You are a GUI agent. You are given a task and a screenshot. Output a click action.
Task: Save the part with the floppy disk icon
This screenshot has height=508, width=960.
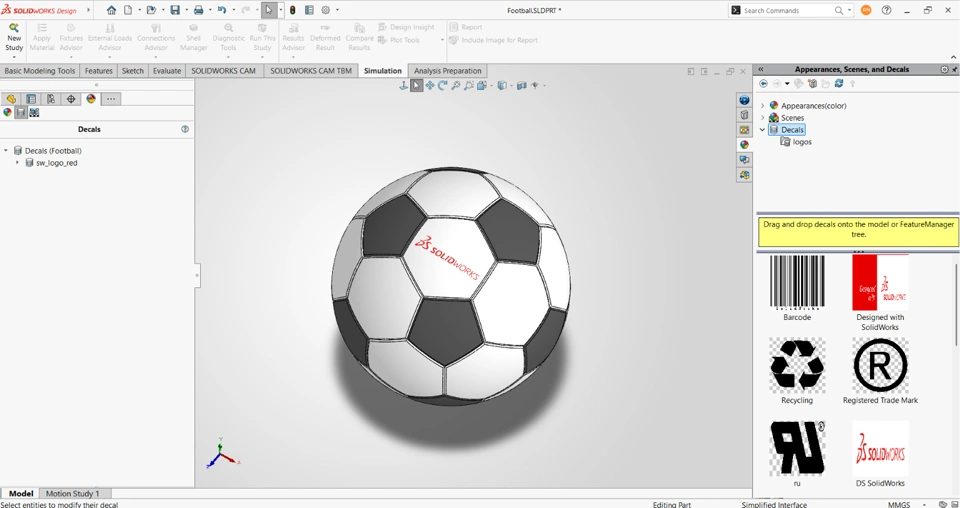click(175, 10)
